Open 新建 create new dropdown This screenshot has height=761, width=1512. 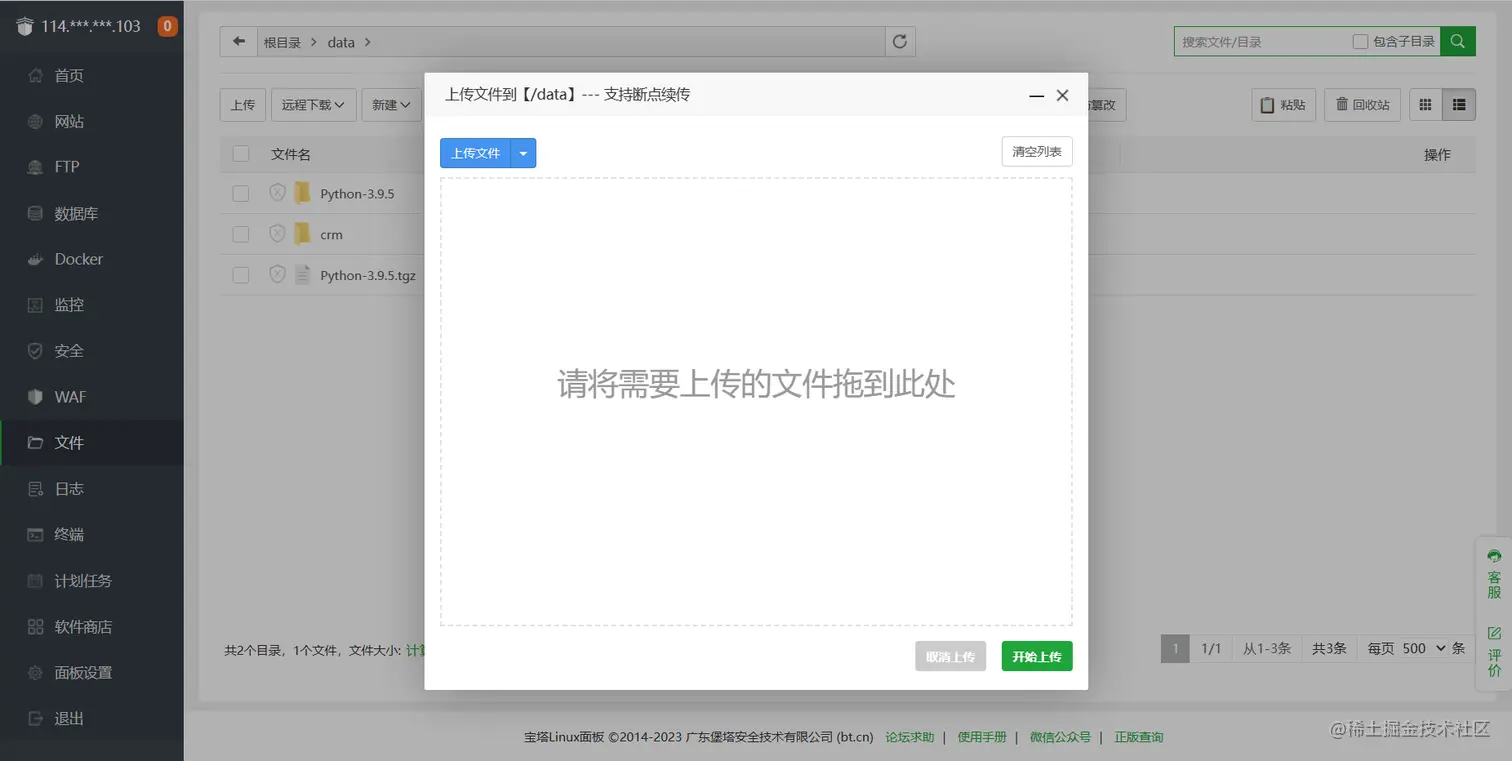coord(391,105)
